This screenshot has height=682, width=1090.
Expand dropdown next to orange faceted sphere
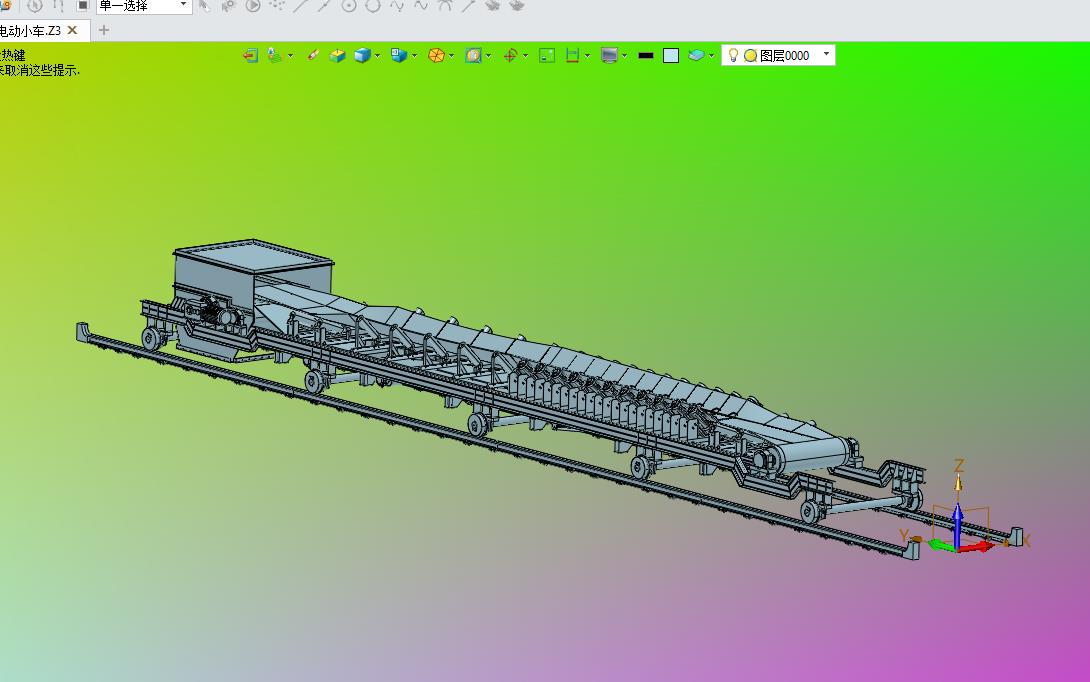(452, 56)
